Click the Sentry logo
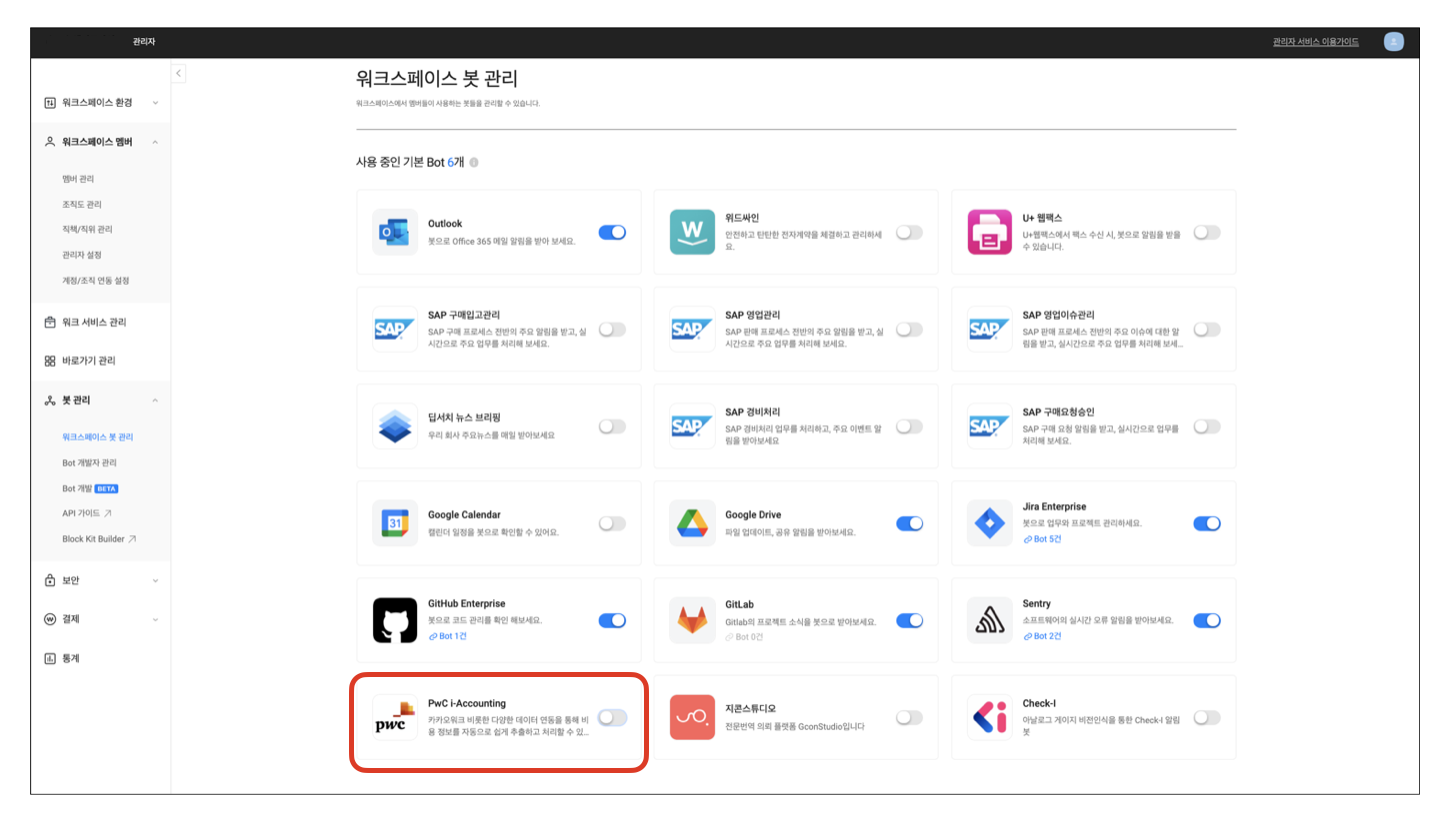This screenshot has width=1456, height=836. tap(990, 620)
